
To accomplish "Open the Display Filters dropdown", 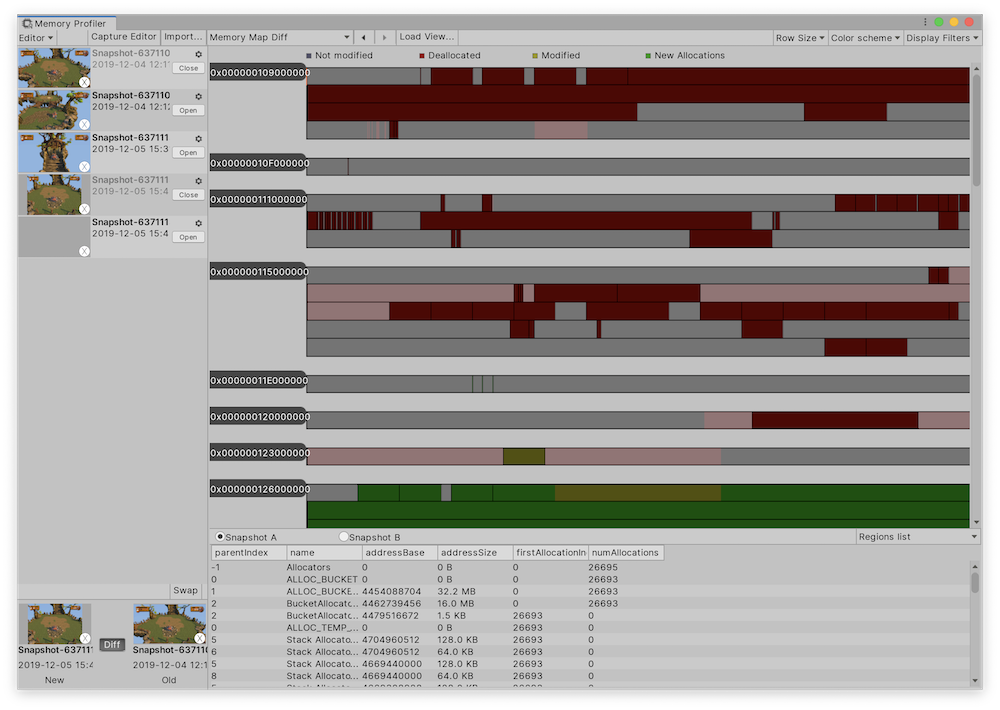I will click(944, 37).
